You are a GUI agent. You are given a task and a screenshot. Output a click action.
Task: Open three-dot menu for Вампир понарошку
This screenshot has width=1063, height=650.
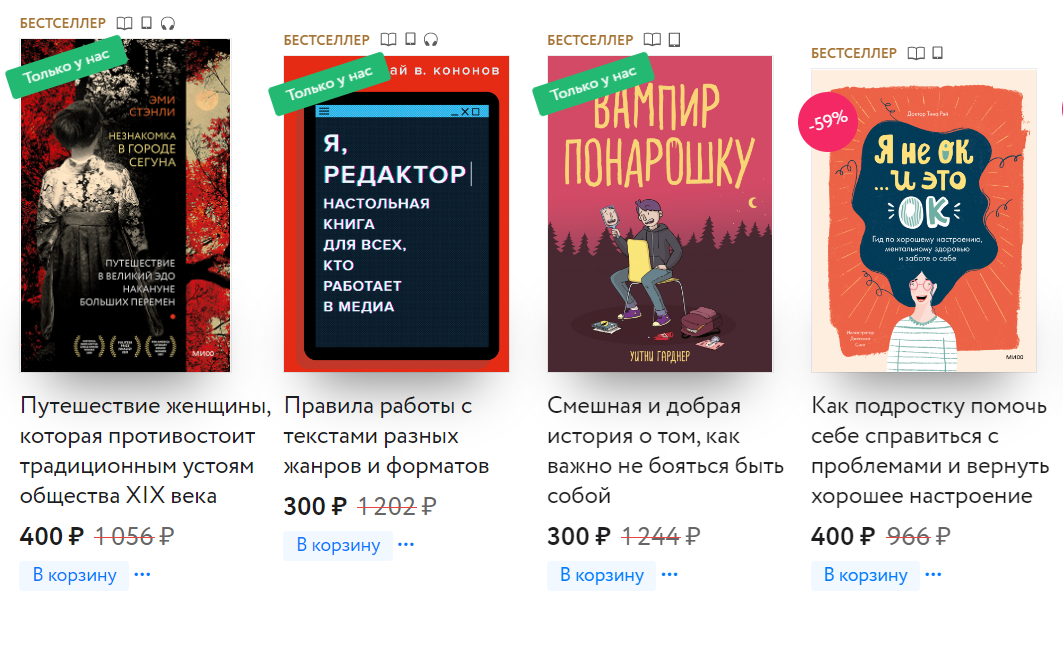(670, 575)
